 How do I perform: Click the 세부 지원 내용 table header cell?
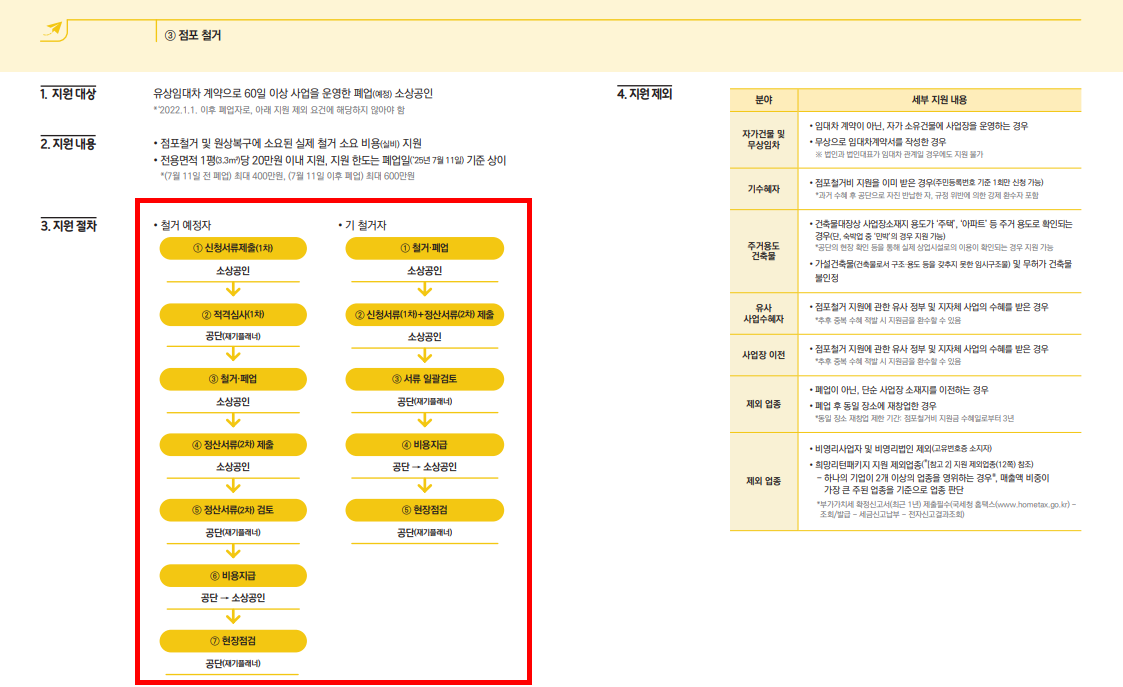[939, 100]
